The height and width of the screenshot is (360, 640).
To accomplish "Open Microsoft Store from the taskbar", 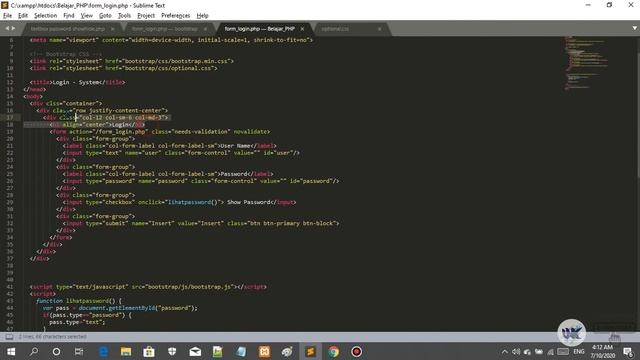I will tap(149, 352).
